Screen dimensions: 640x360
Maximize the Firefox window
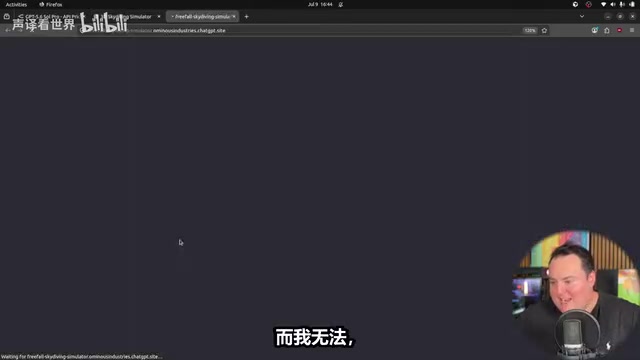pyautogui.click(x=620, y=16)
